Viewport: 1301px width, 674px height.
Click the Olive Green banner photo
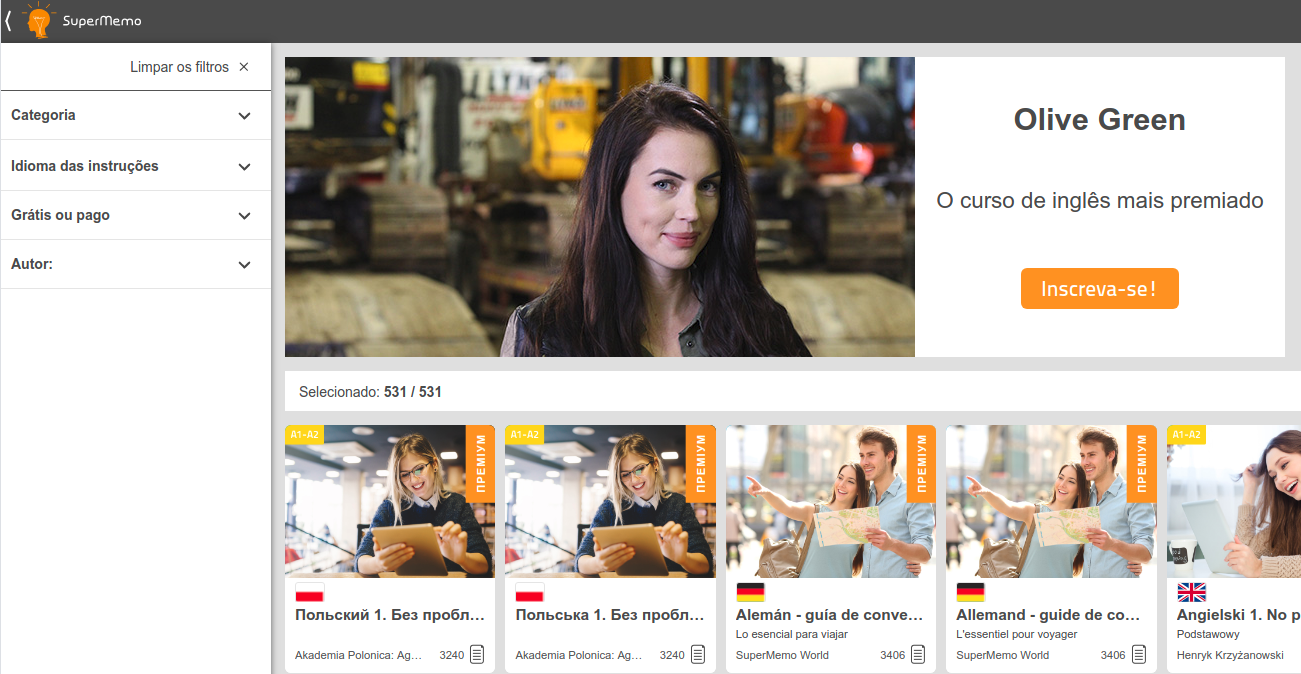[599, 207]
